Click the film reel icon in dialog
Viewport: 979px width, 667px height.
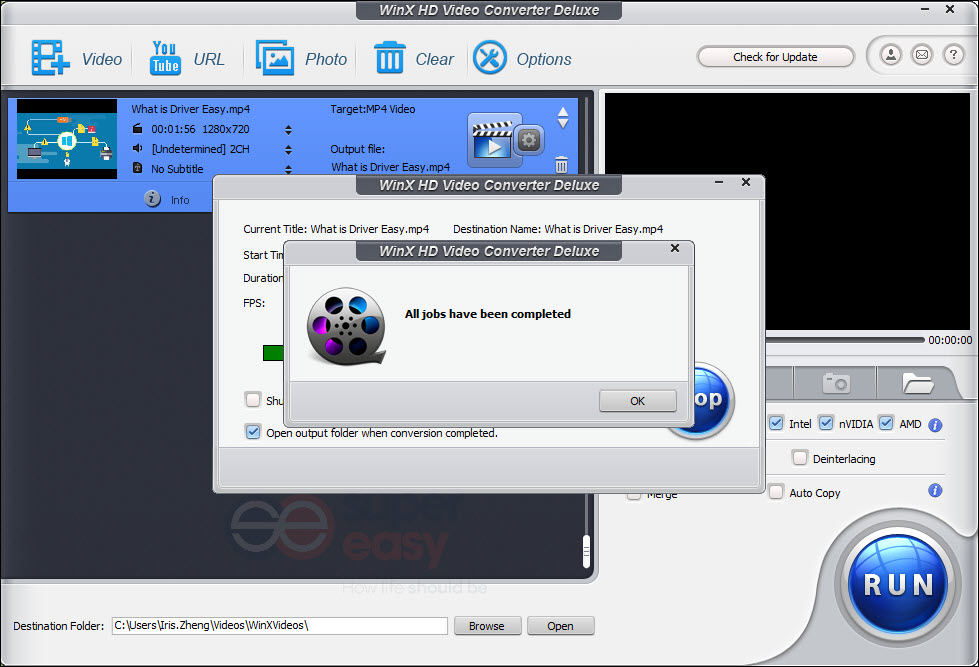(346, 325)
